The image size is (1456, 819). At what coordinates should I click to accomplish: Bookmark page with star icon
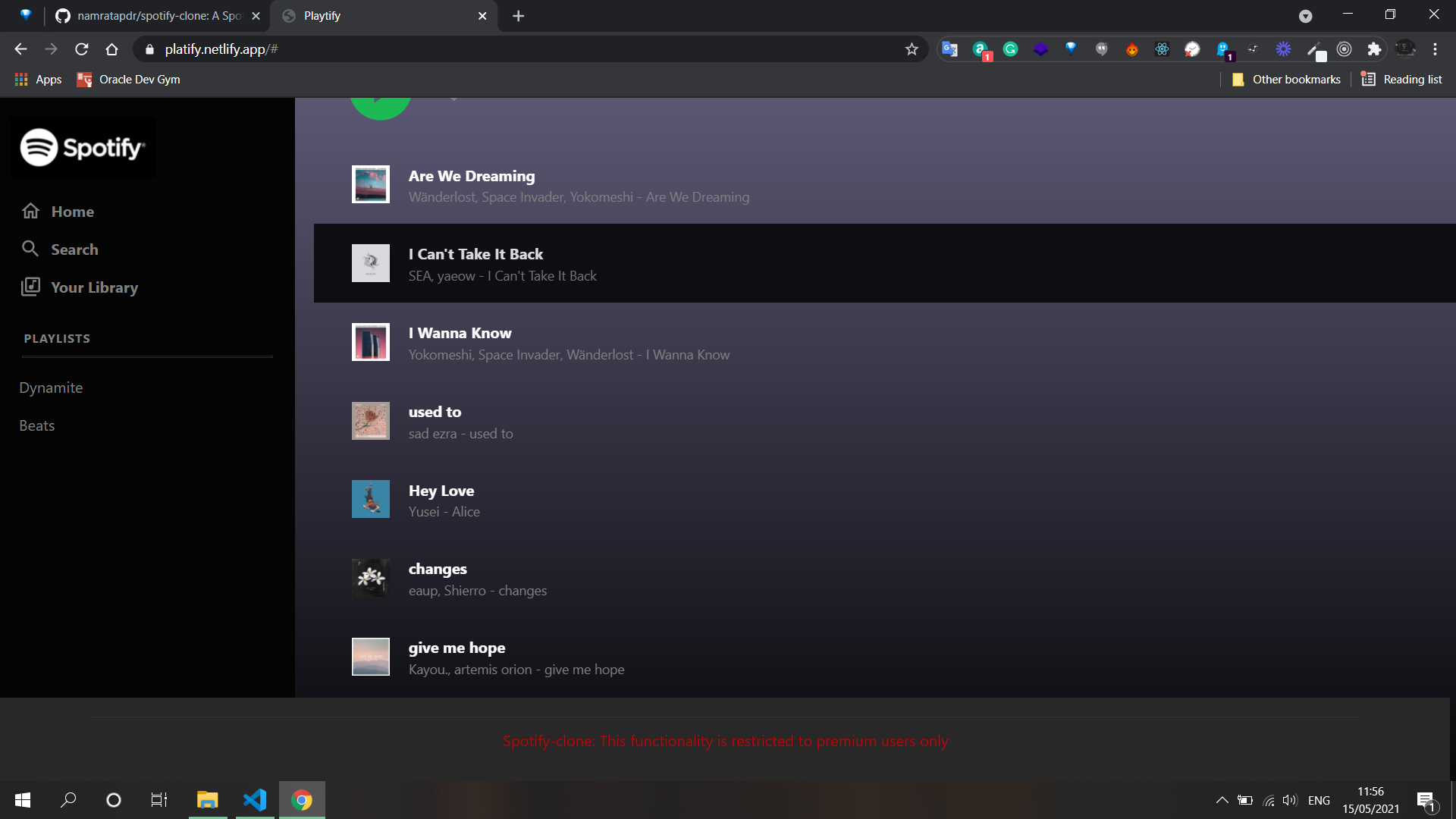coord(912,49)
